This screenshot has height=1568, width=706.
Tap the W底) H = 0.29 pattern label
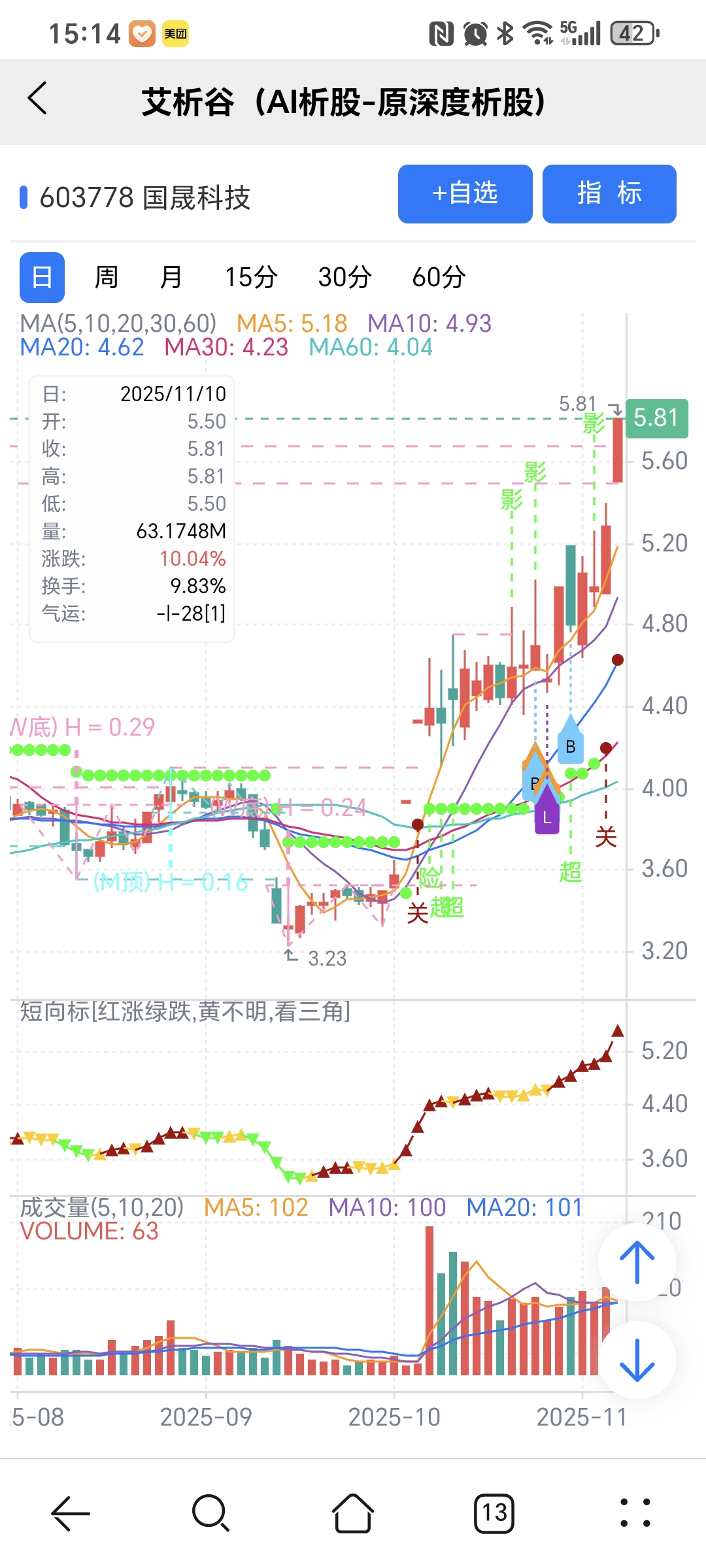83,727
